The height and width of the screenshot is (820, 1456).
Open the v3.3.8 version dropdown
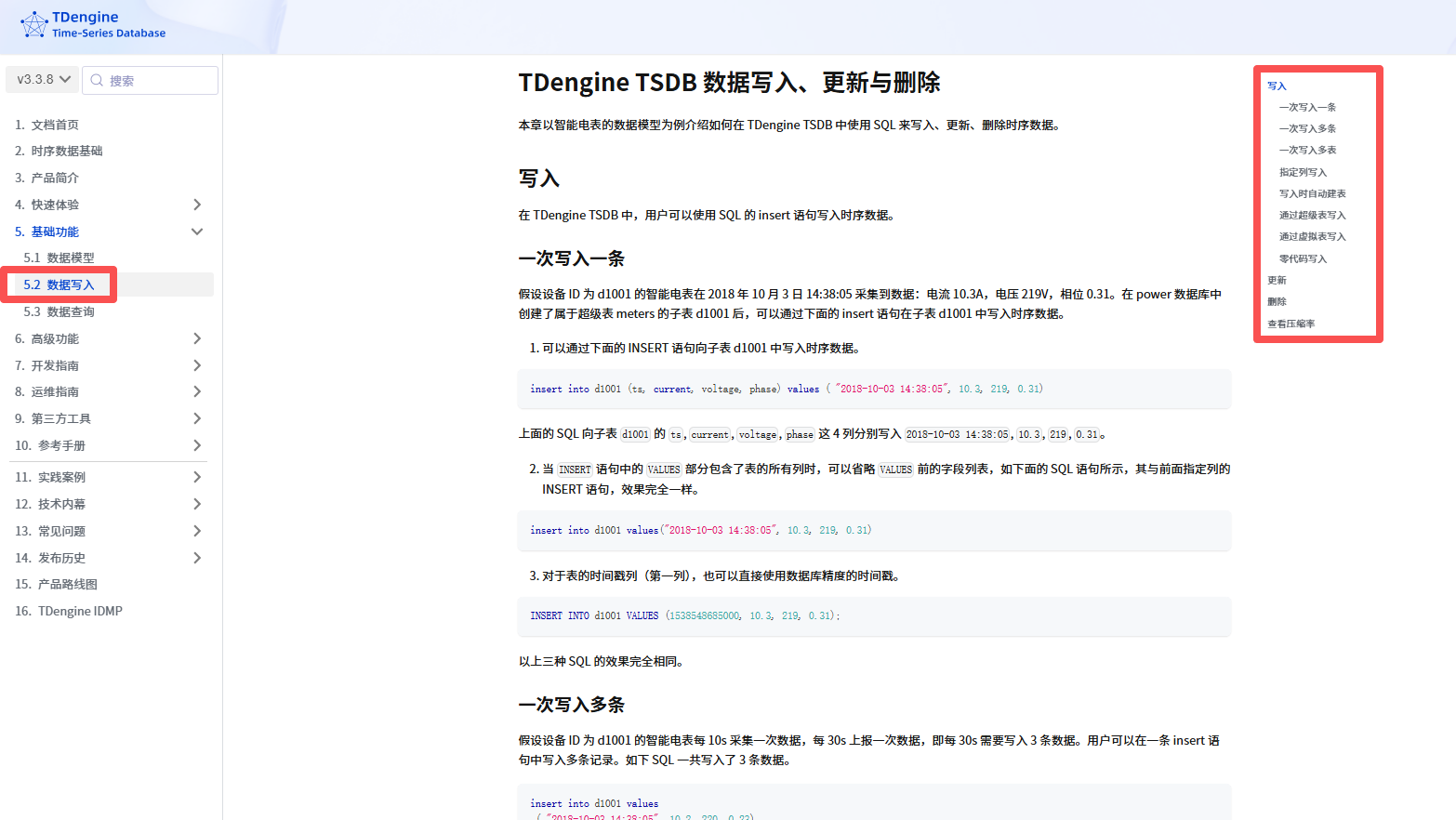(x=43, y=80)
